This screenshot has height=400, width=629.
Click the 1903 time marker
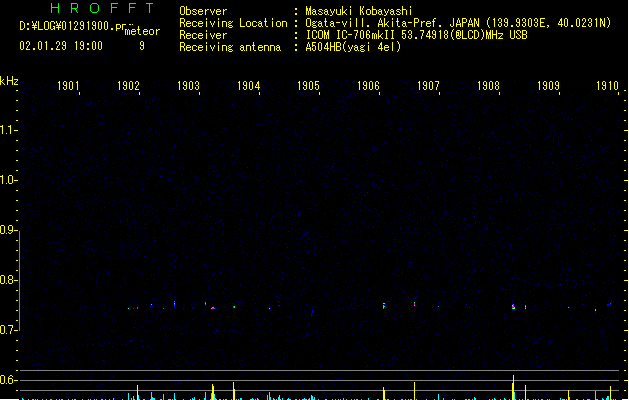pos(188,86)
